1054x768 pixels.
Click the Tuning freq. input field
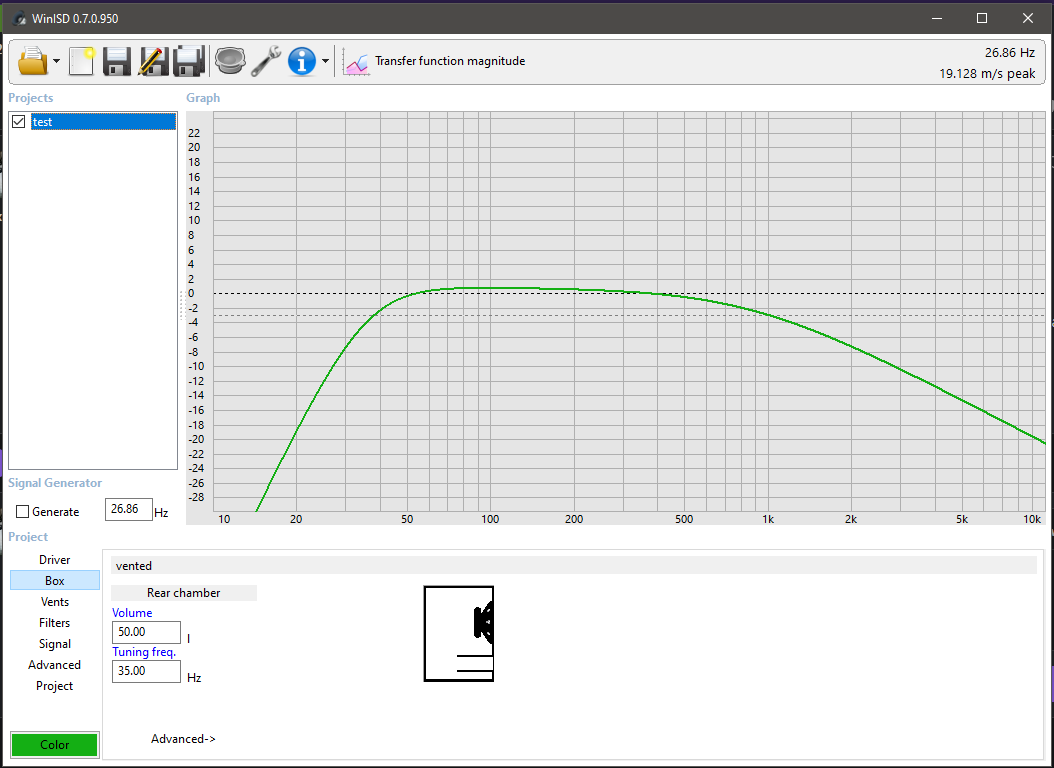pyautogui.click(x=146, y=671)
